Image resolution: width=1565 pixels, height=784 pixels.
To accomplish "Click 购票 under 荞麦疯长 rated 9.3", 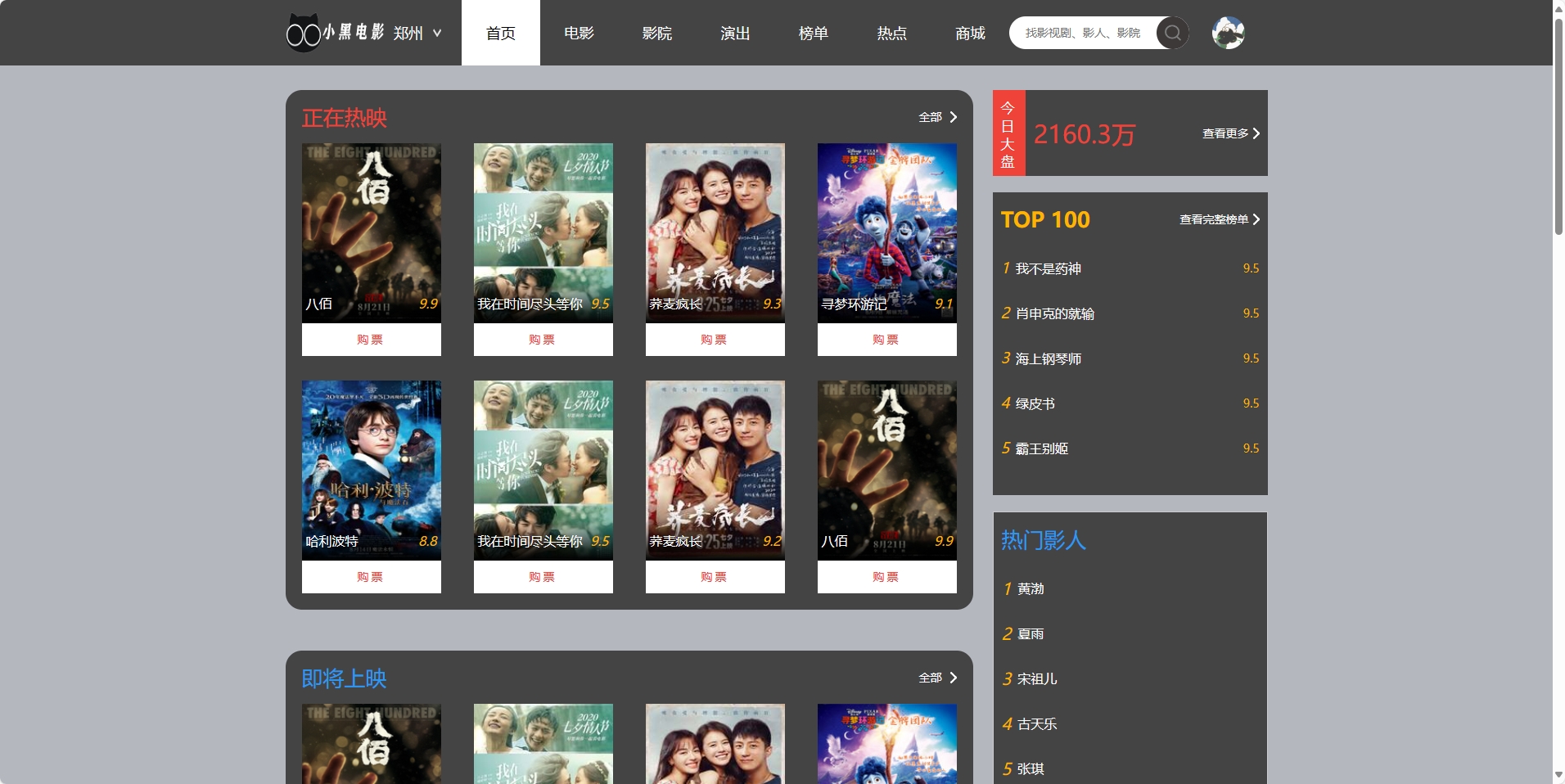I will 715,340.
